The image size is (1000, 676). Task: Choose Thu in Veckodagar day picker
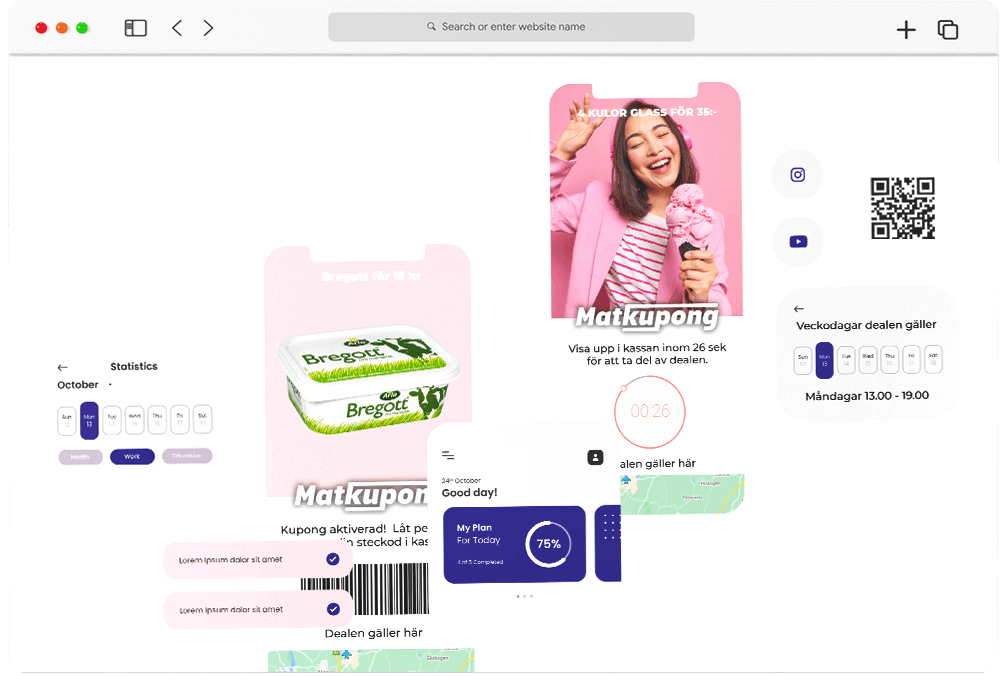890,360
